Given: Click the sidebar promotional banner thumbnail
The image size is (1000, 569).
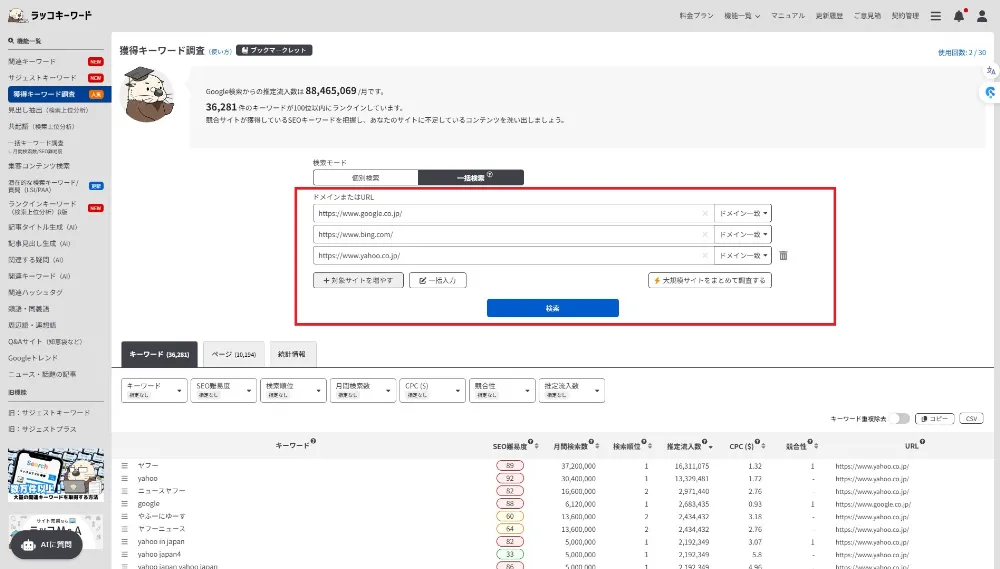Looking at the screenshot, I should tap(55, 475).
